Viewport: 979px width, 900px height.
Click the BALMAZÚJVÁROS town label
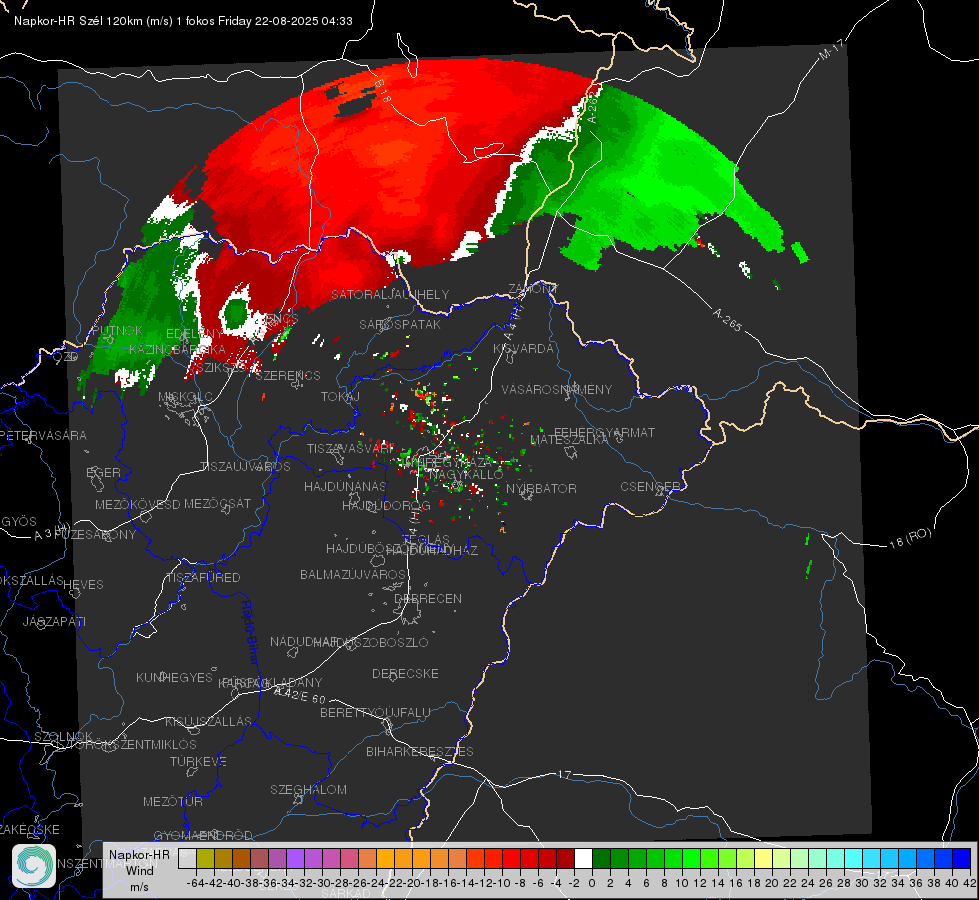[x=353, y=574]
